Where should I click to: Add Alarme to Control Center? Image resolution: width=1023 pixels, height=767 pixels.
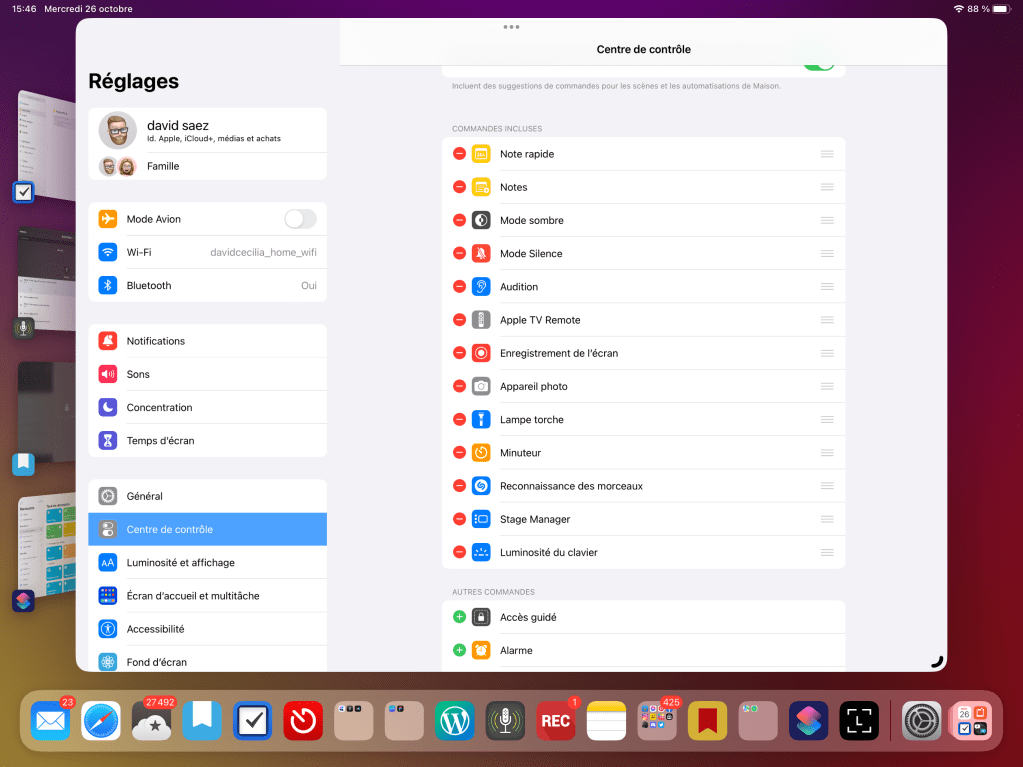tap(459, 650)
